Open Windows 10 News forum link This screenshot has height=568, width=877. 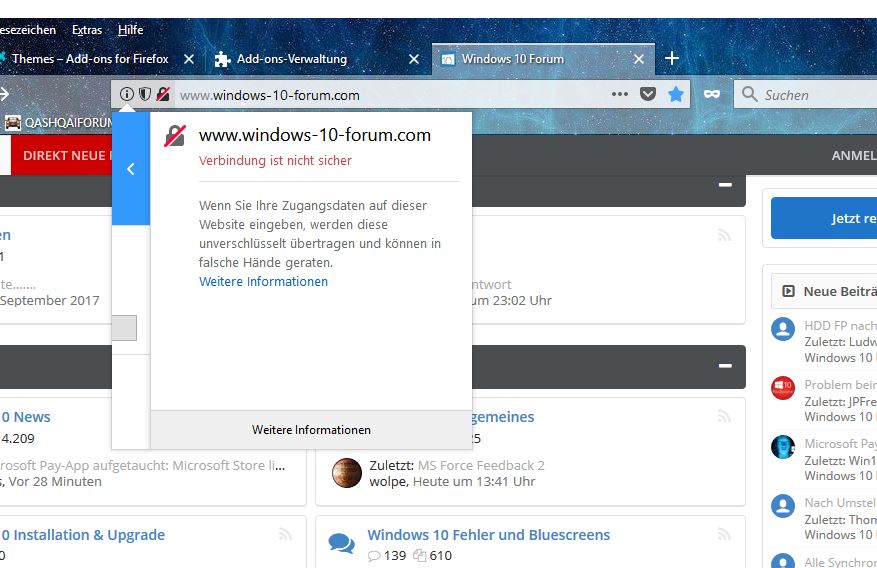(26, 417)
